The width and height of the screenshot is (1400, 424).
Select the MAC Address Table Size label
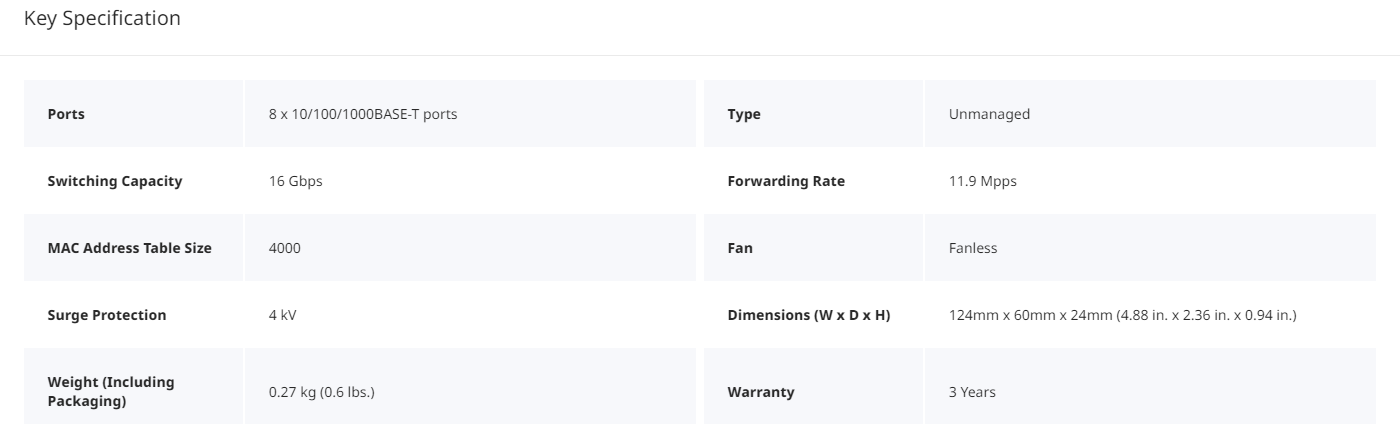(130, 248)
